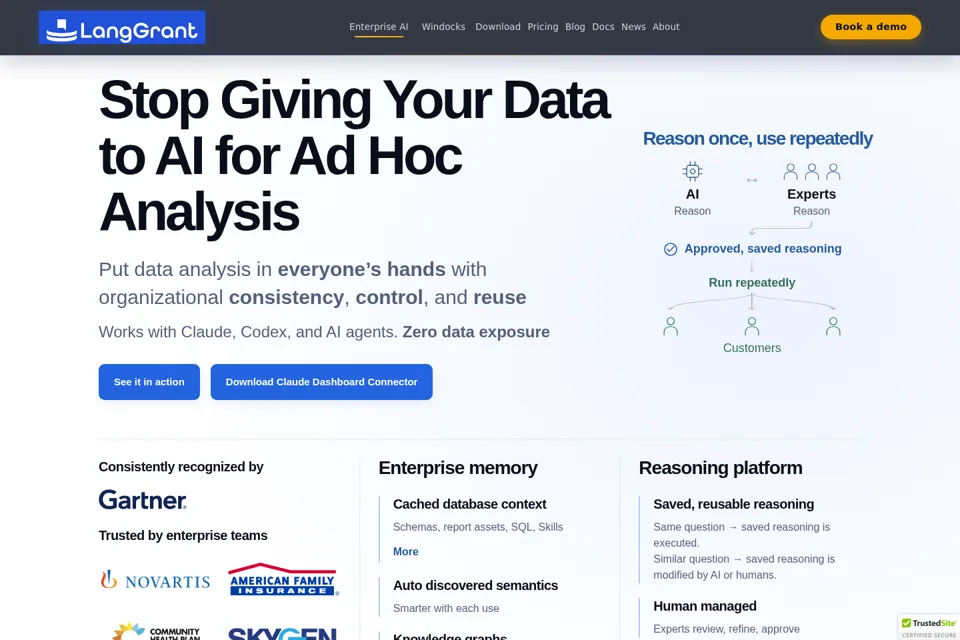960x640 pixels.
Task: Go to the Download page
Action: pos(498,27)
